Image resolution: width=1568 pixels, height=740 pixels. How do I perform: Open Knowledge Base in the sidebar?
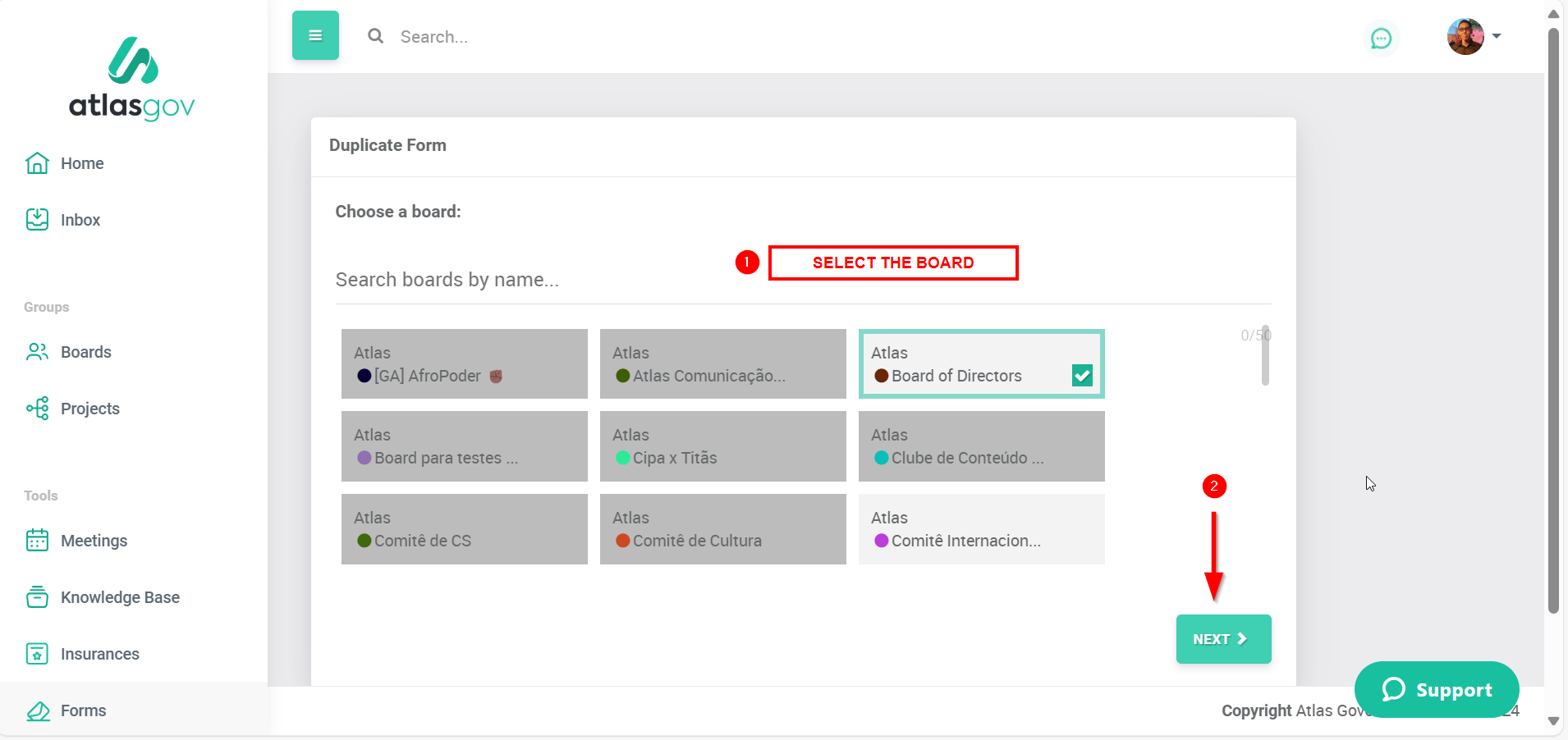click(x=120, y=597)
